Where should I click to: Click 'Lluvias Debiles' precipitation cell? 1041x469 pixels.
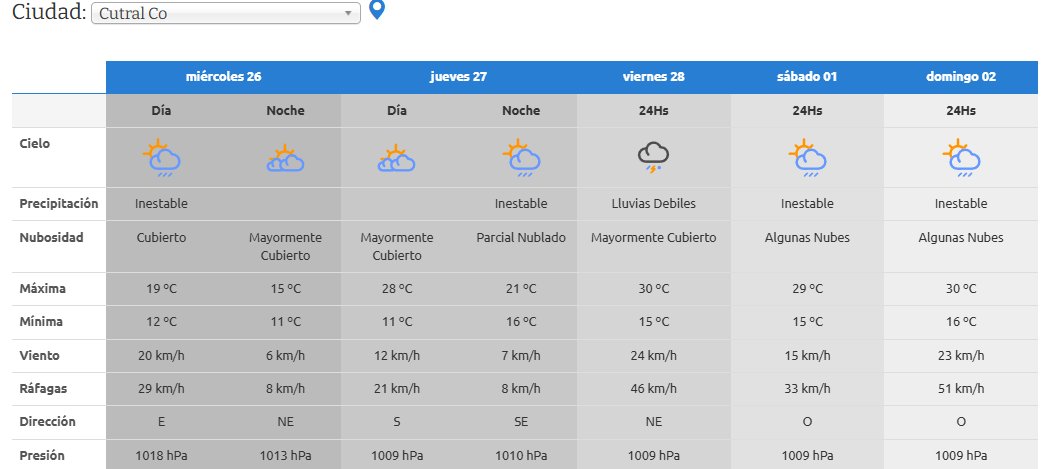pyautogui.click(x=654, y=204)
